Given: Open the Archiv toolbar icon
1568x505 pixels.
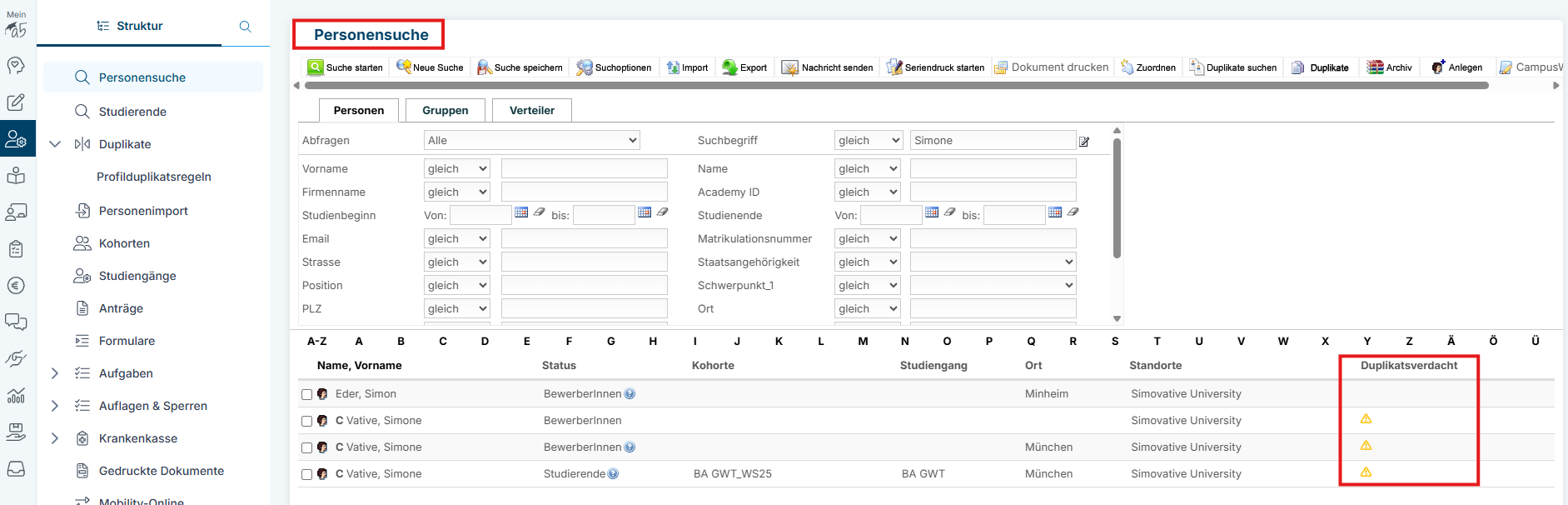Looking at the screenshot, I should [x=1375, y=67].
